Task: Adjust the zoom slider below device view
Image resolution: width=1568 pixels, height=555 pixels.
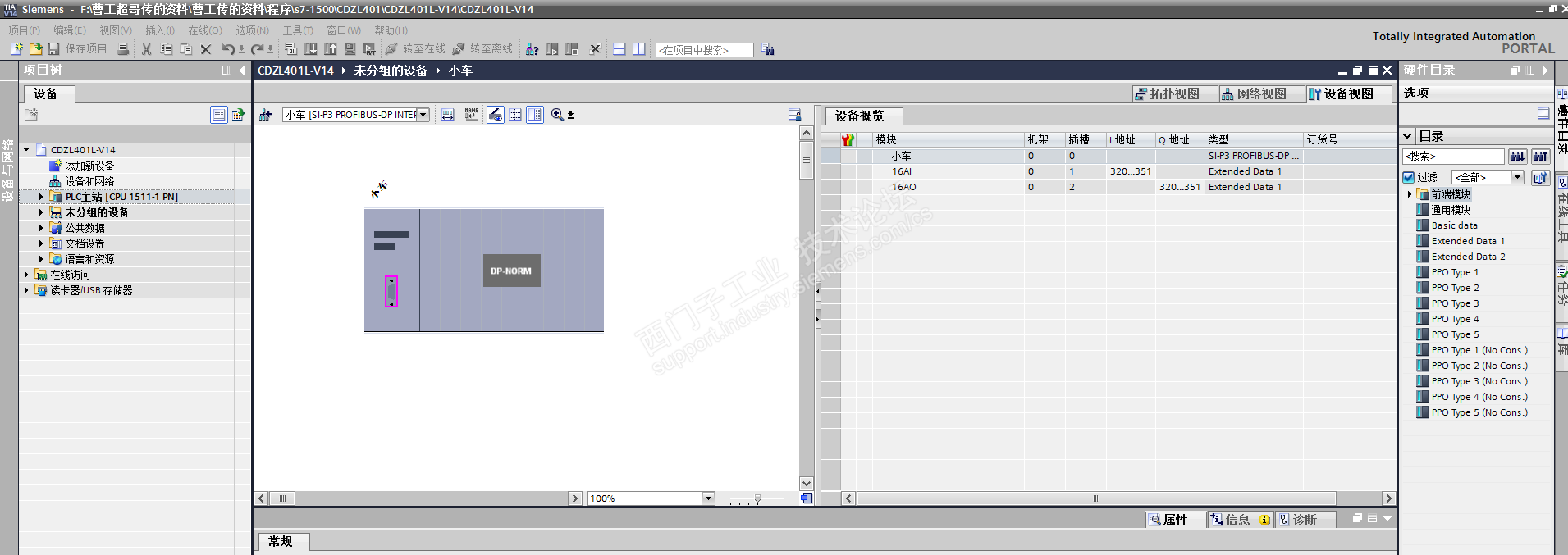Action: (x=757, y=498)
